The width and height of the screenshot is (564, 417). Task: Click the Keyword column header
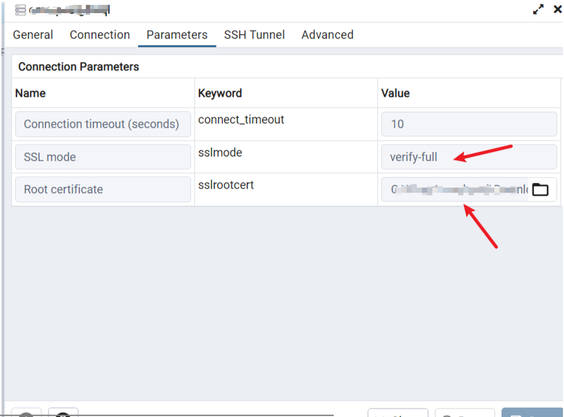coord(220,93)
